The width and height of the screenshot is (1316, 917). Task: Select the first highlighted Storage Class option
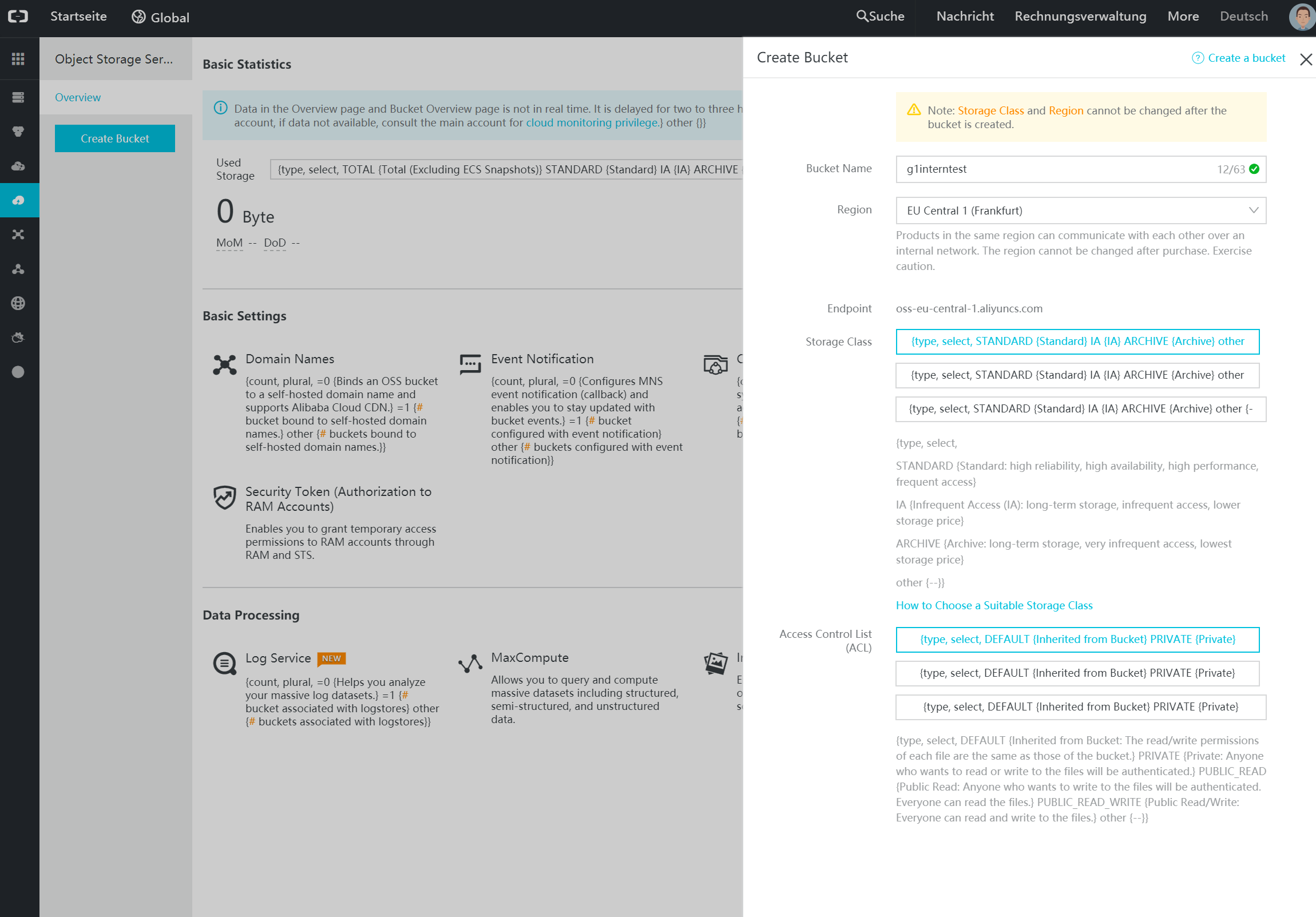point(1077,342)
